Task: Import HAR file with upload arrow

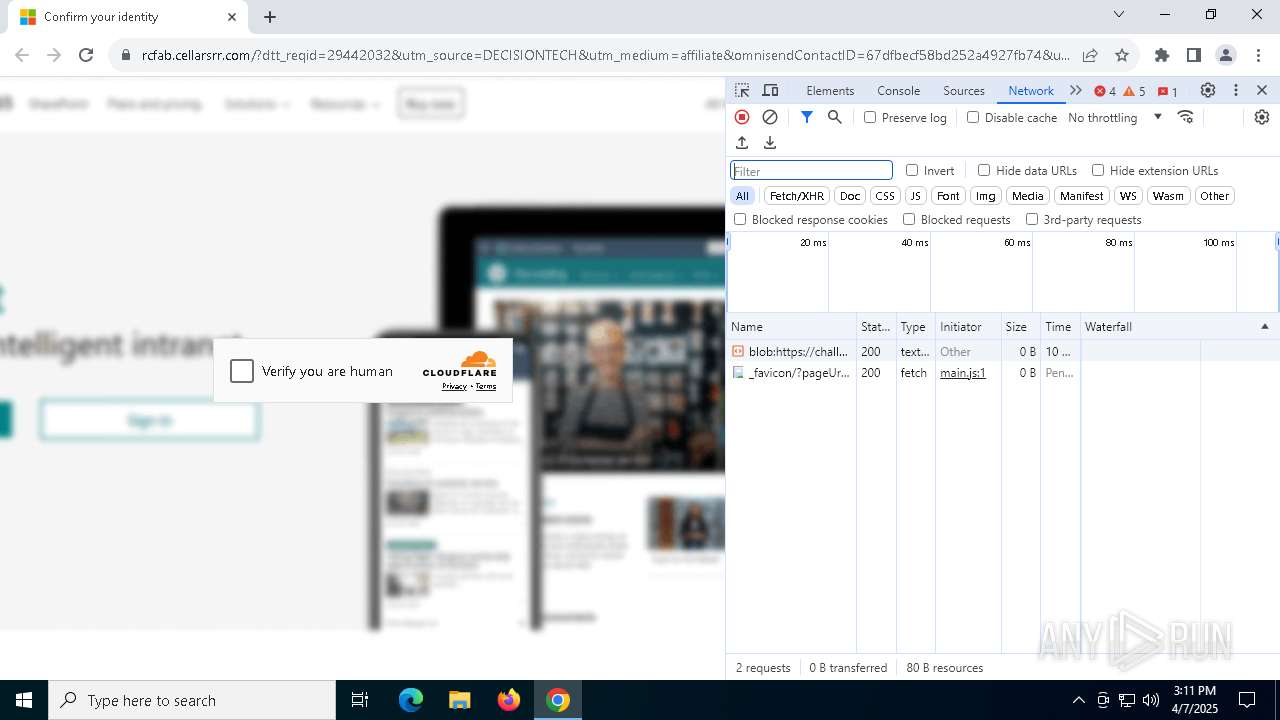Action: tap(742, 143)
